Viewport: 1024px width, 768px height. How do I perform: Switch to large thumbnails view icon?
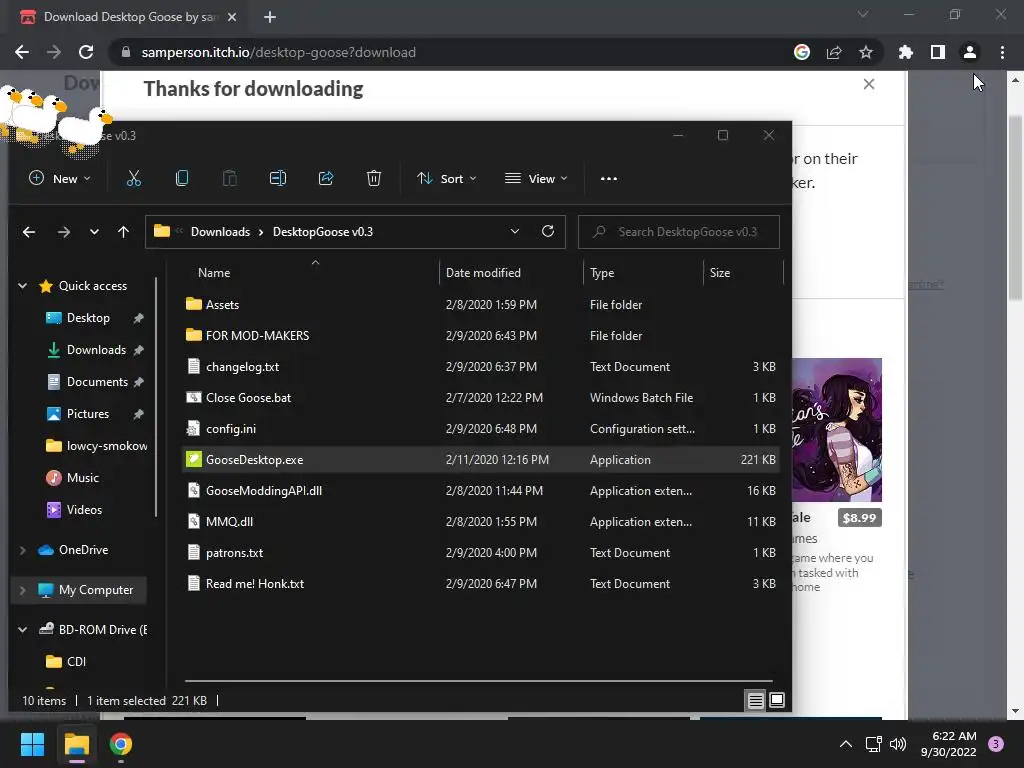pyautogui.click(x=777, y=701)
